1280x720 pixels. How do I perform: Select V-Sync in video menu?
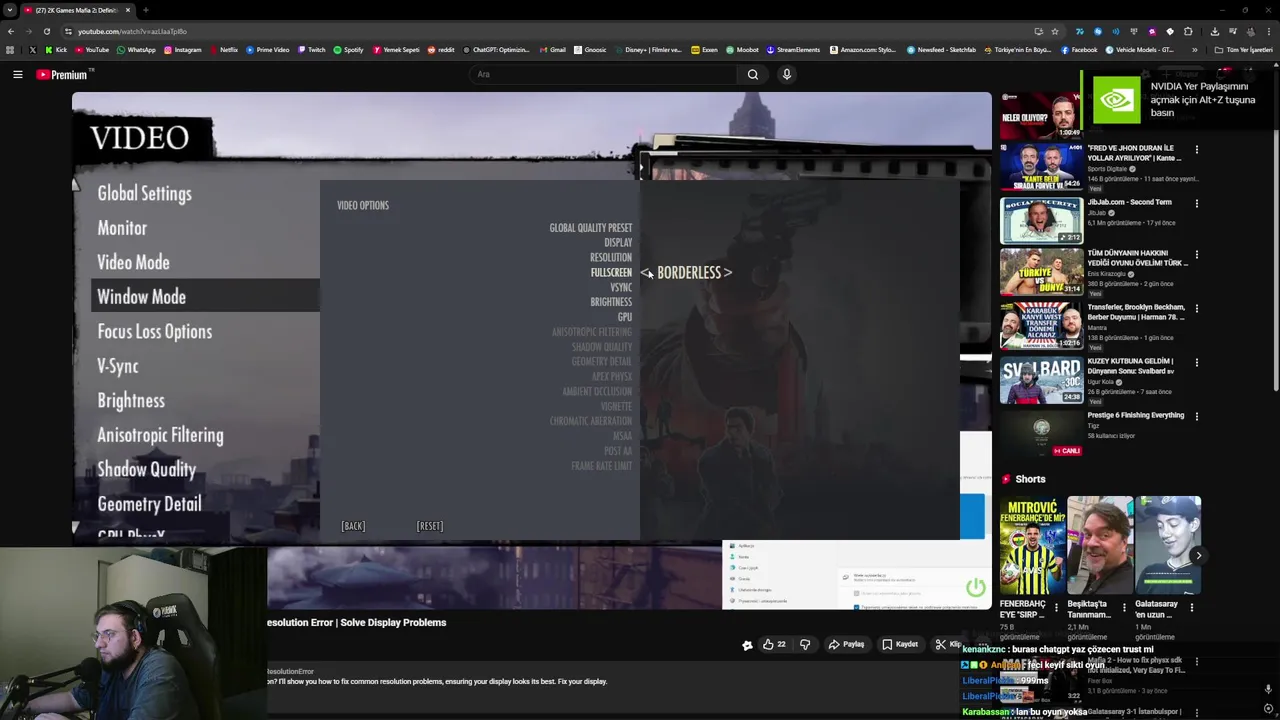[x=117, y=366]
